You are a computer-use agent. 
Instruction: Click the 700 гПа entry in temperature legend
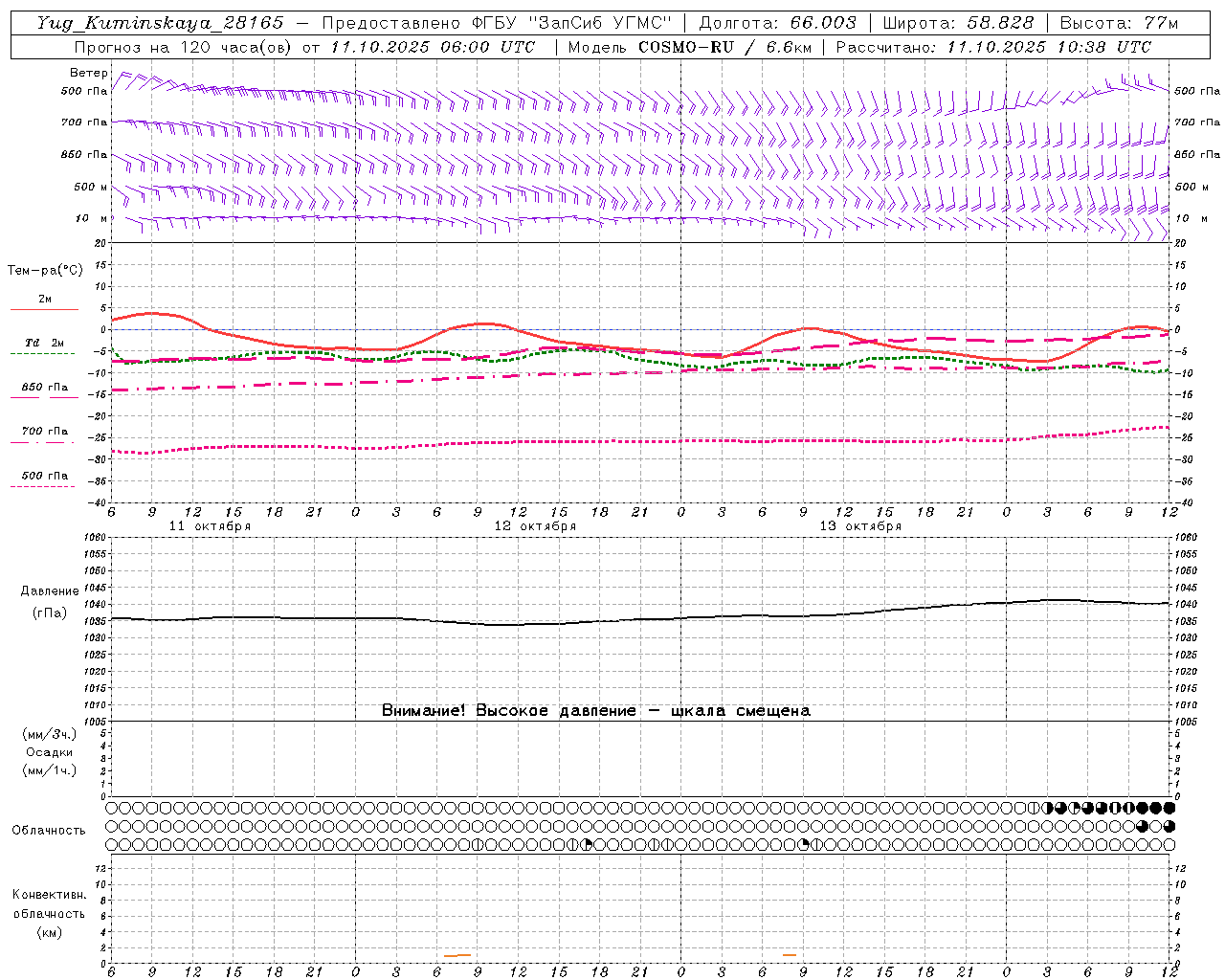[45, 431]
